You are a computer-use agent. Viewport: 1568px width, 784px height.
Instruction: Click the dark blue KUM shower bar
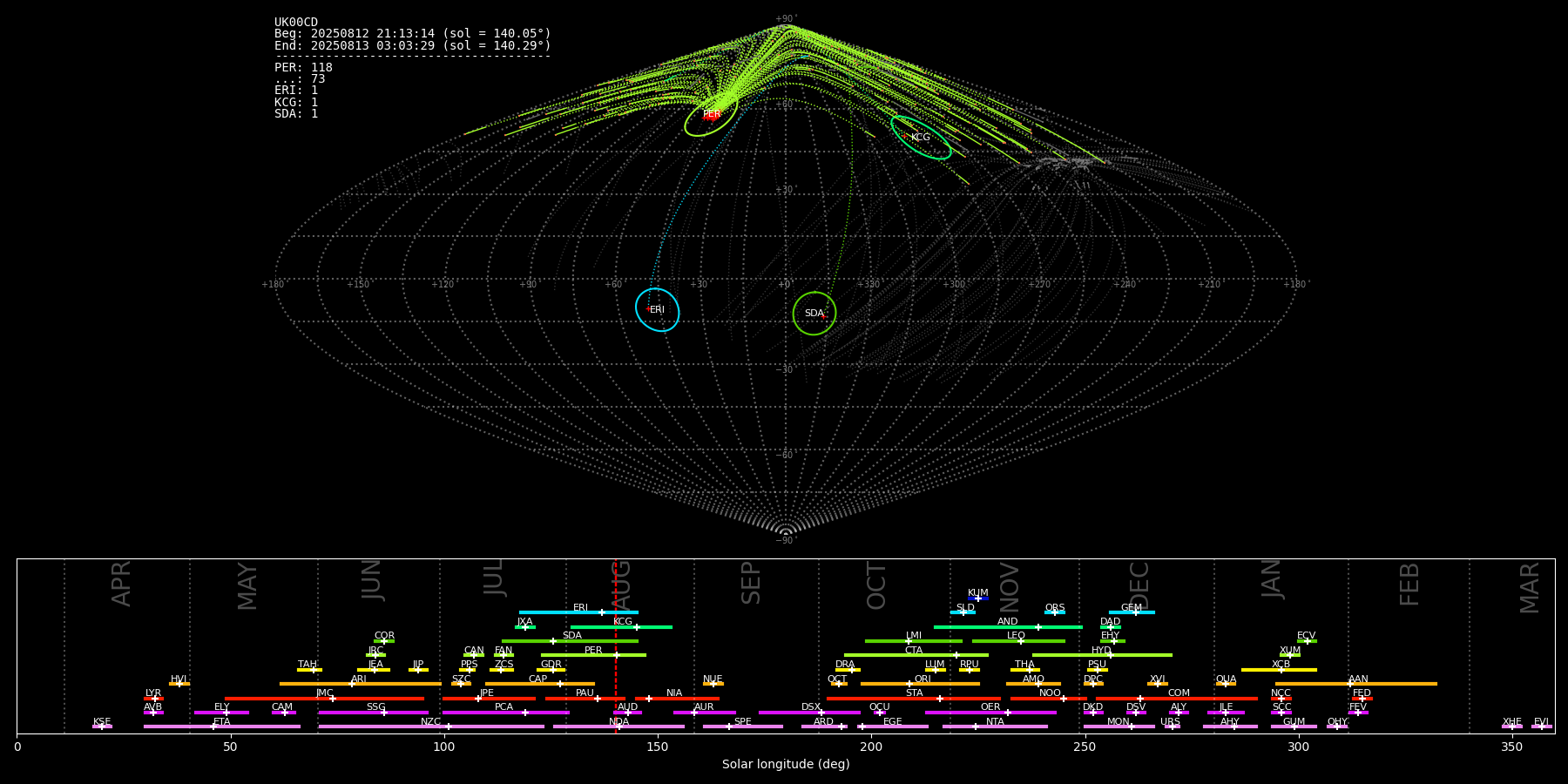978,598
